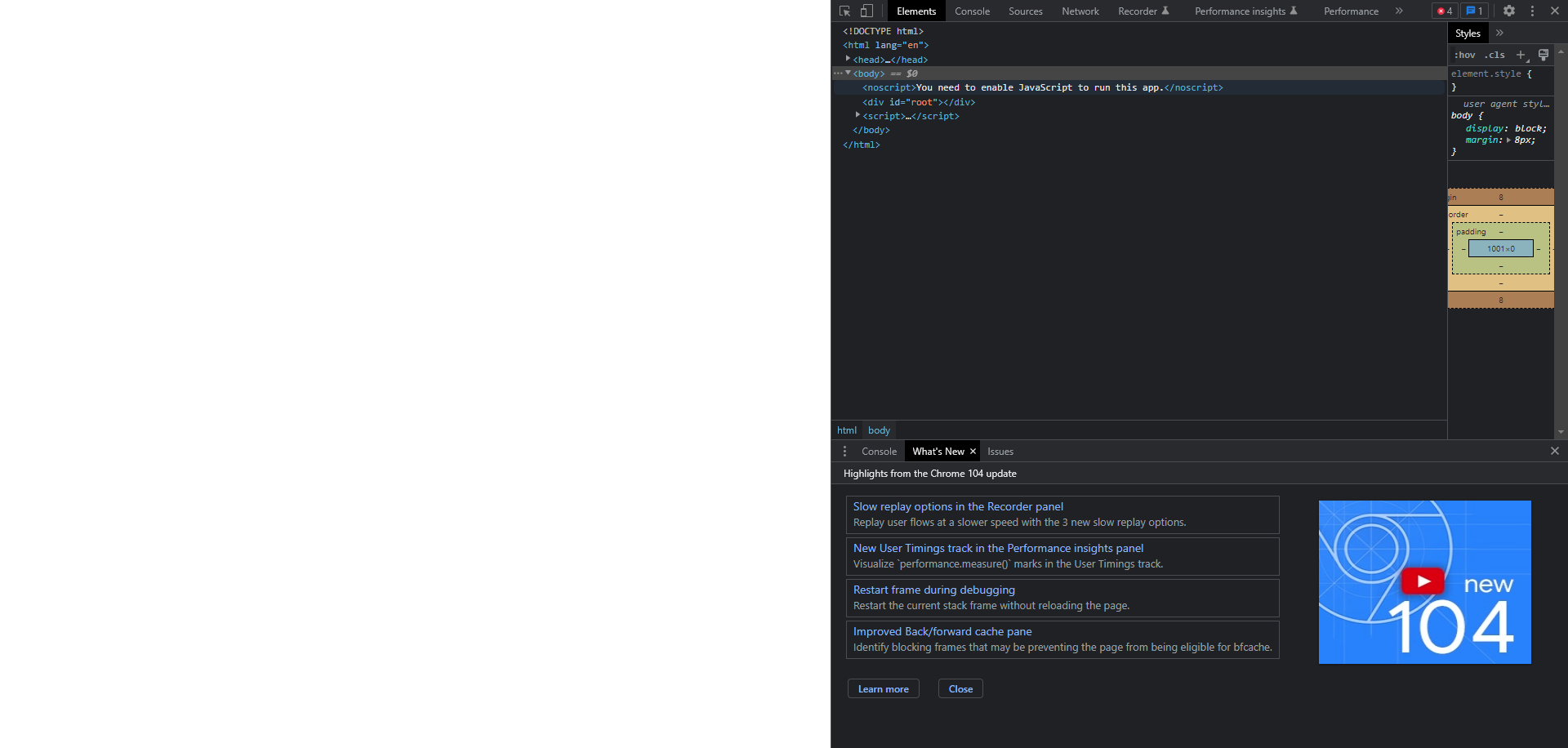Toggle the device toolbar emulation icon
1568x748 pixels.
point(867,11)
